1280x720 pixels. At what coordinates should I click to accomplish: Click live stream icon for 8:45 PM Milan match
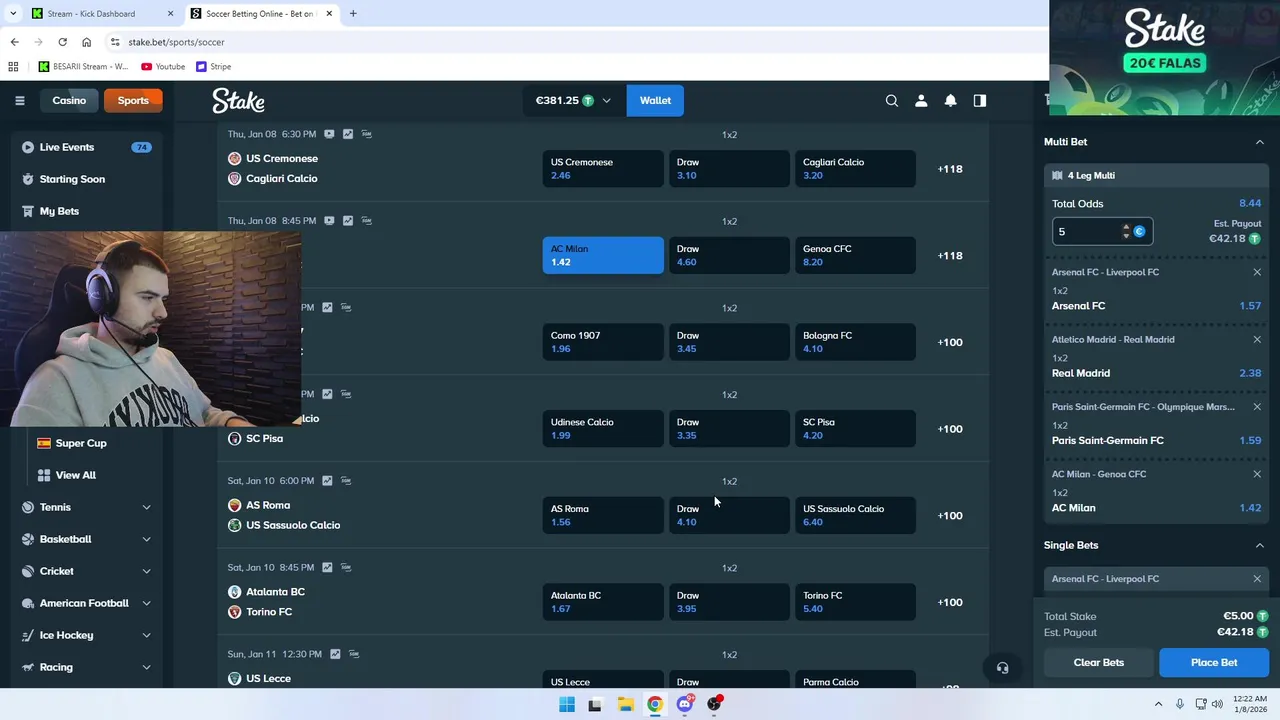(329, 221)
